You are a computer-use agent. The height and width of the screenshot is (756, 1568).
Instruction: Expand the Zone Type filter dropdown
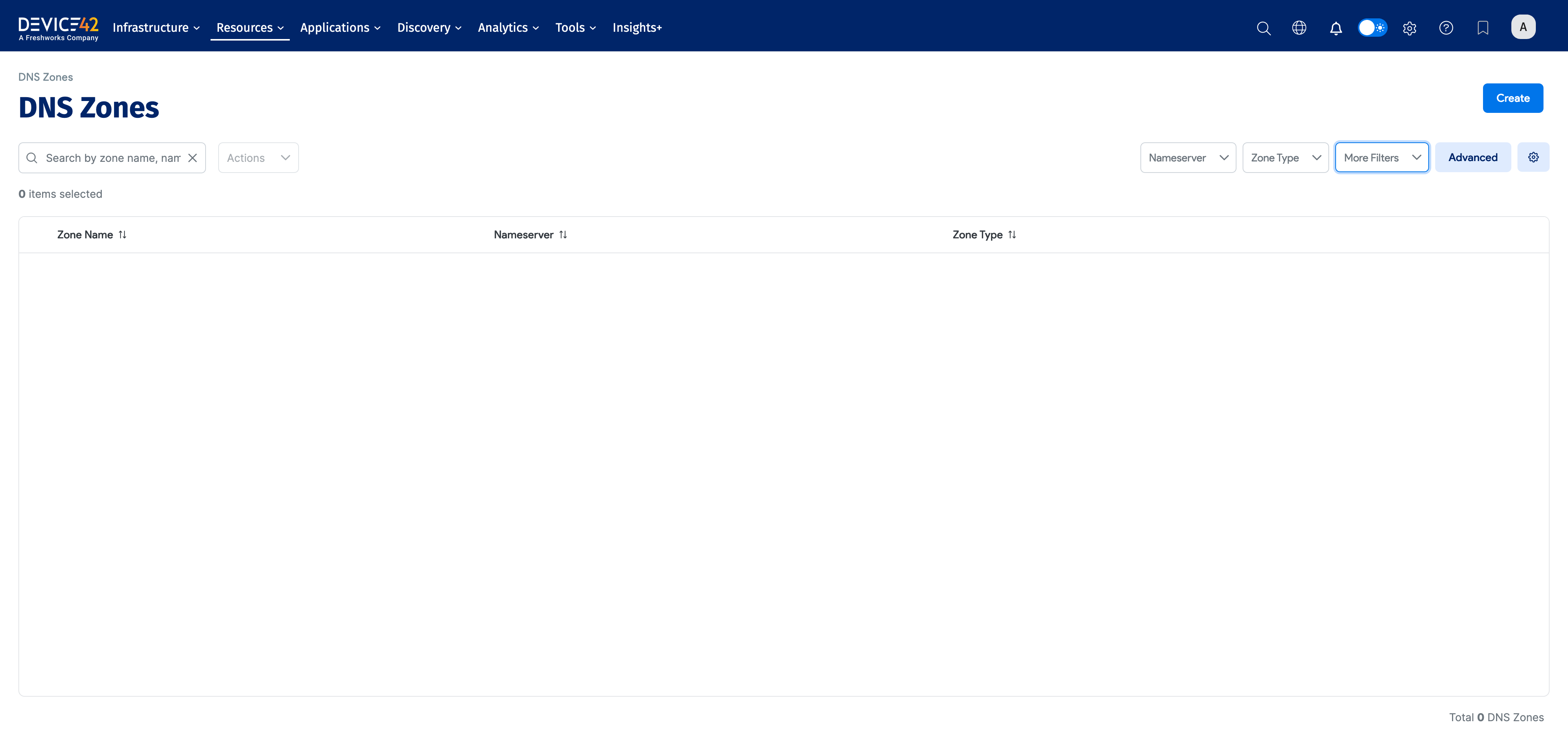point(1285,158)
